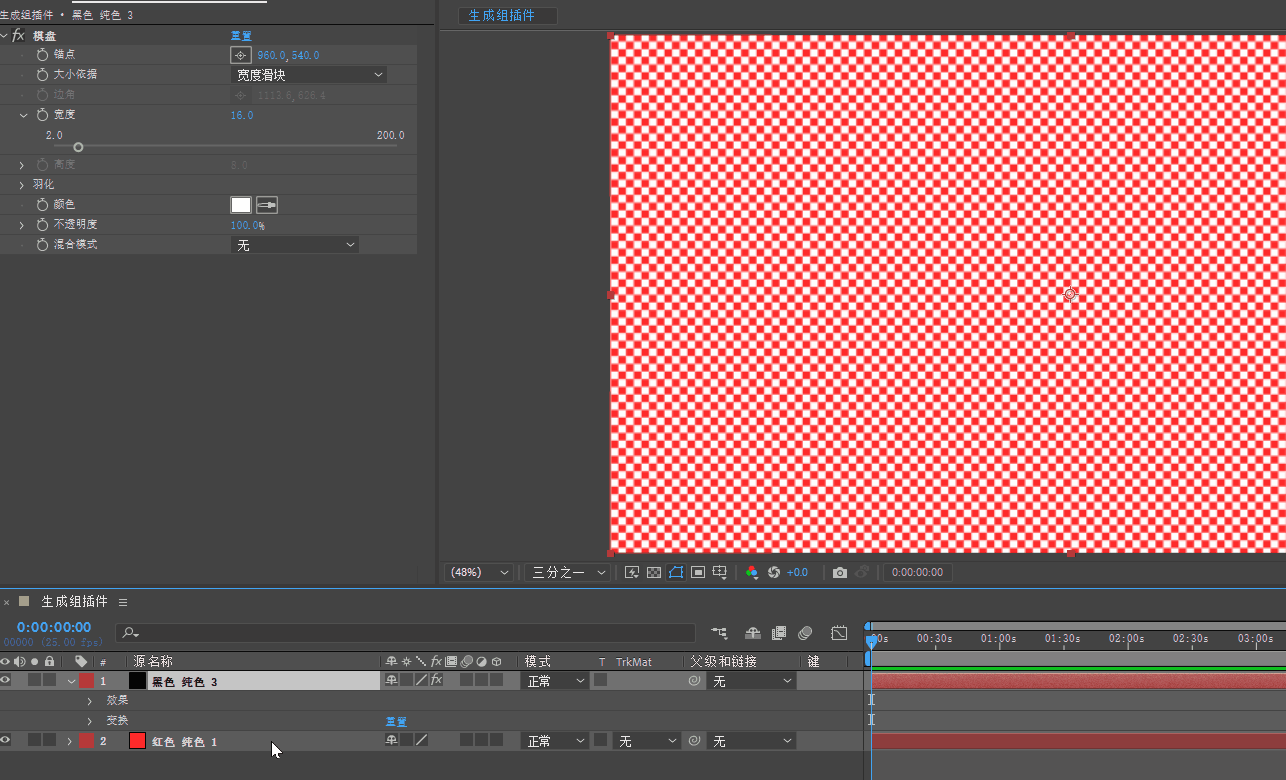Expand the 羽化 property group
Image resolution: width=1286 pixels, height=780 pixels.
22,185
